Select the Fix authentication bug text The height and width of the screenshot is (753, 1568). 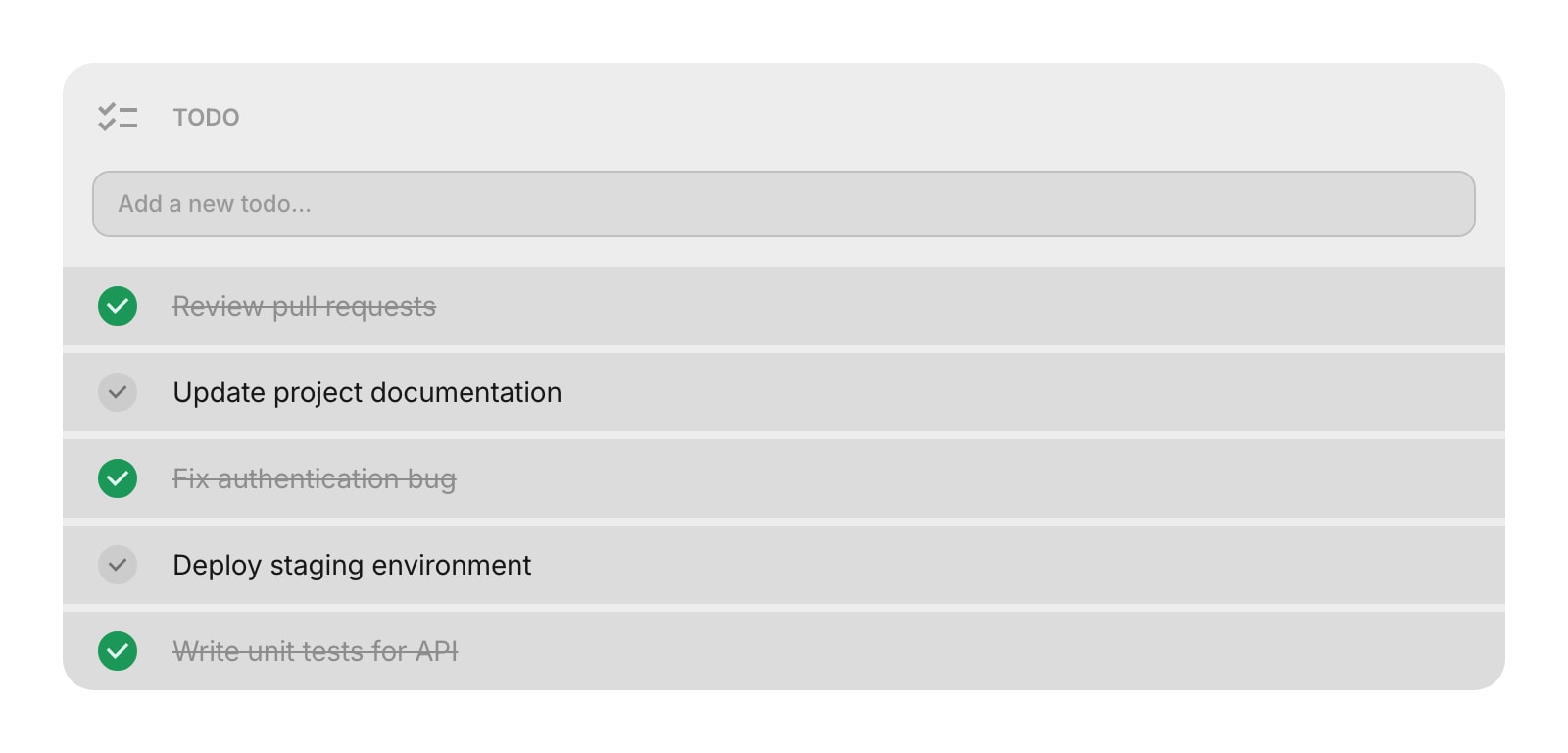[x=314, y=478]
